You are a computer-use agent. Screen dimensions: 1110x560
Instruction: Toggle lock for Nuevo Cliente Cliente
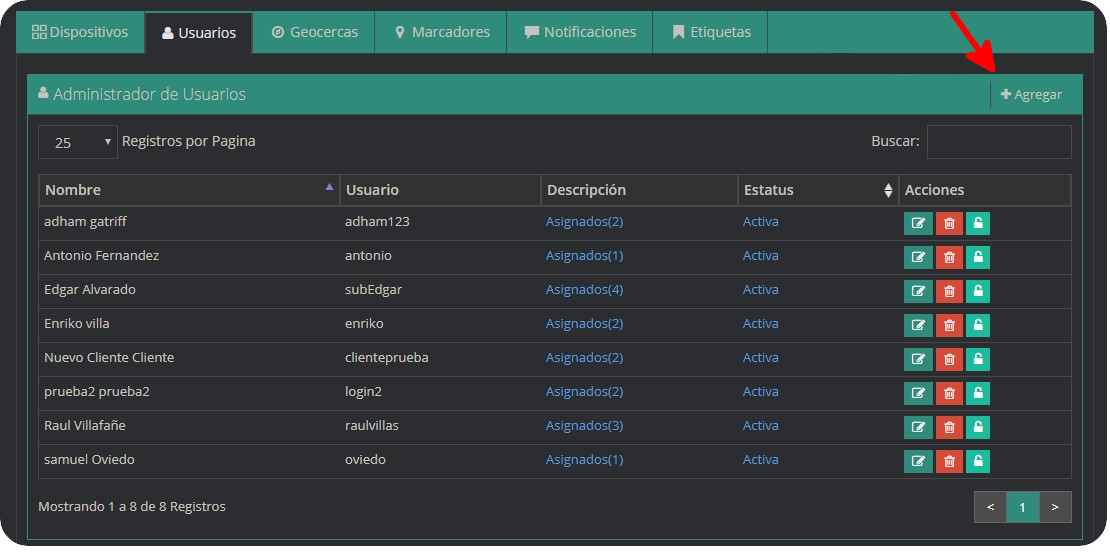(978, 359)
